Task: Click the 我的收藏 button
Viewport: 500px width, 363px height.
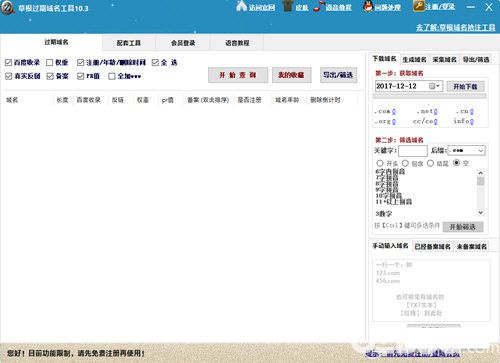Action: pos(291,75)
